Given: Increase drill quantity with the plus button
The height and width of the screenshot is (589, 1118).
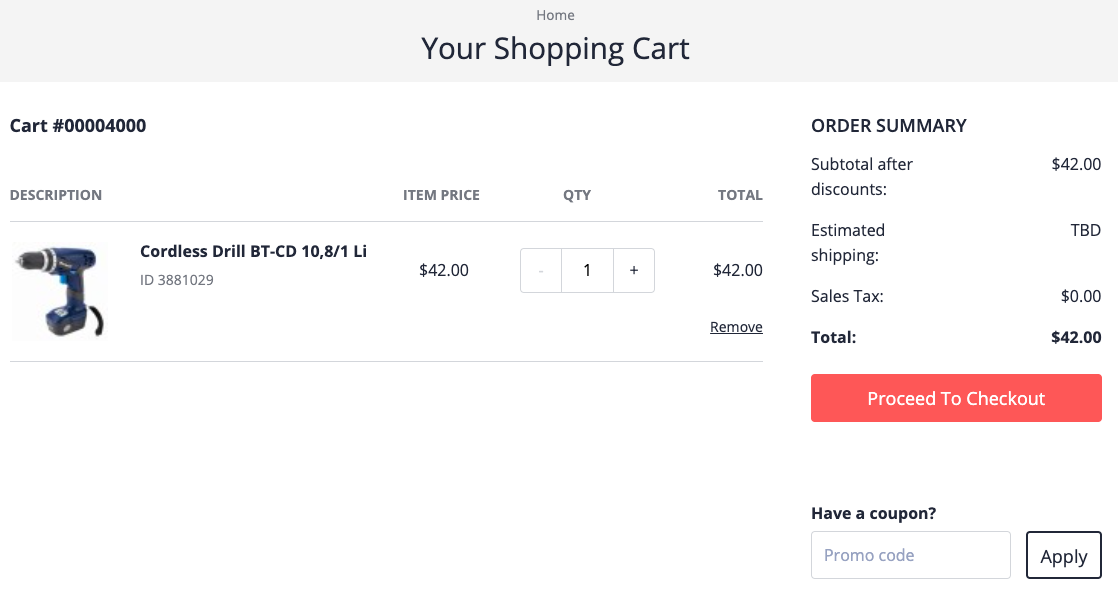Looking at the screenshot, I should click(x=633, y=270).
